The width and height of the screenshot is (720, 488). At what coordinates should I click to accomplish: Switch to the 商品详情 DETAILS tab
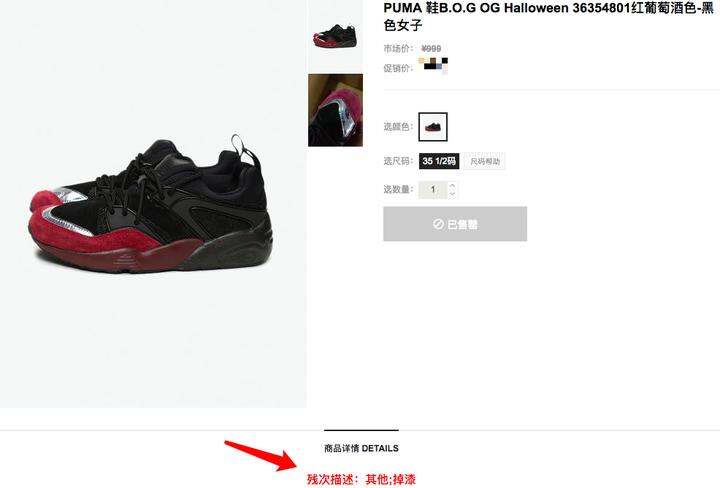[x=361, y=448]
